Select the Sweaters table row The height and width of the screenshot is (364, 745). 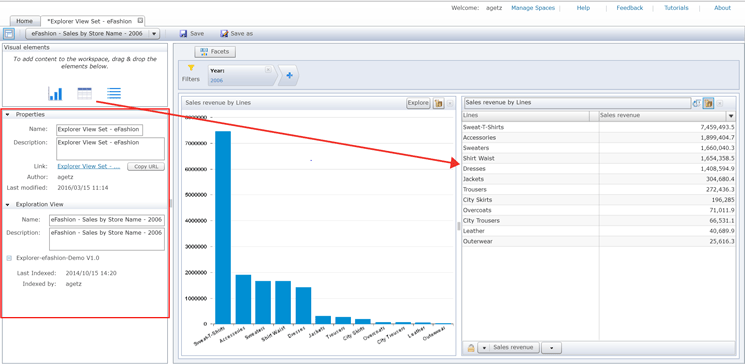599,148
